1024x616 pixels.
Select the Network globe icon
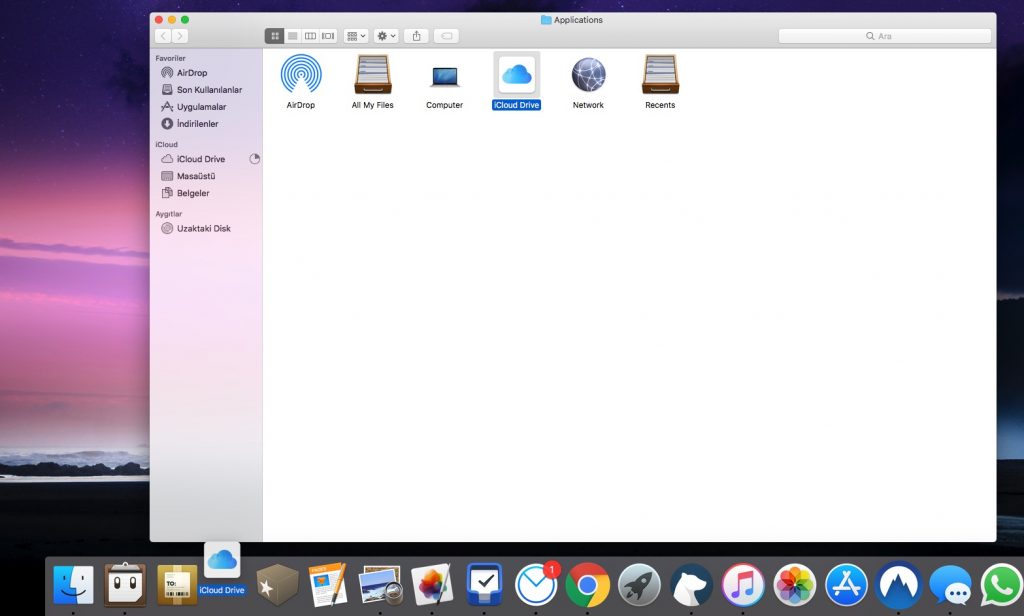(588, 75)
